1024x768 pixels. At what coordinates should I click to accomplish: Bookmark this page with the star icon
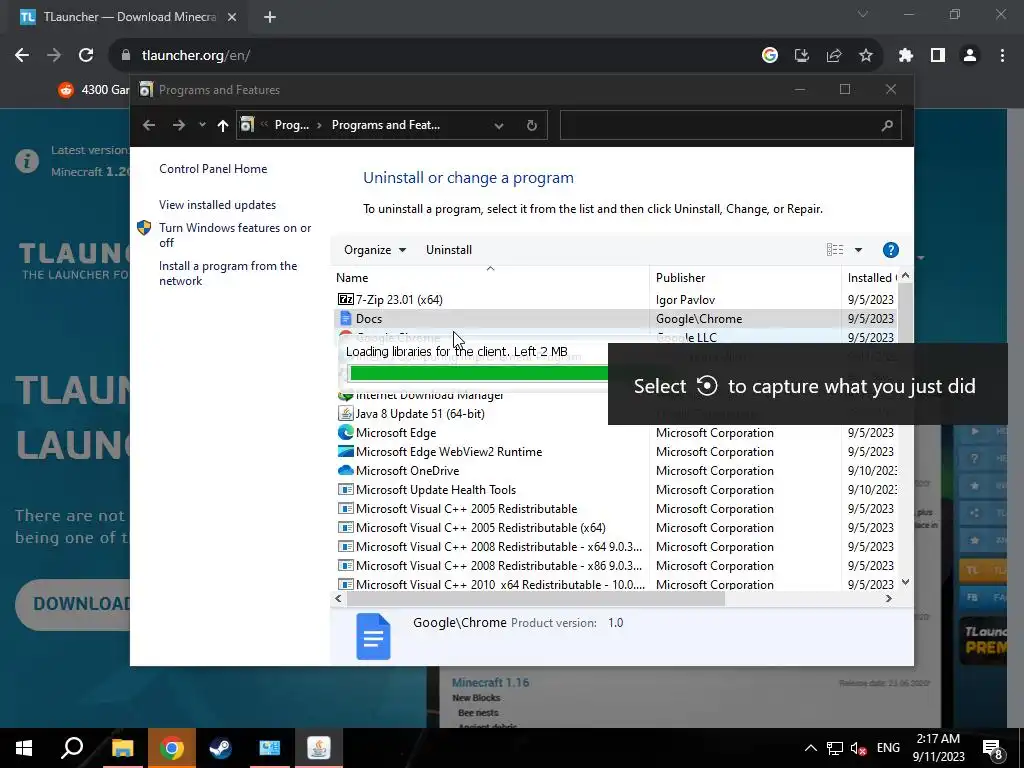click(866, 56)
